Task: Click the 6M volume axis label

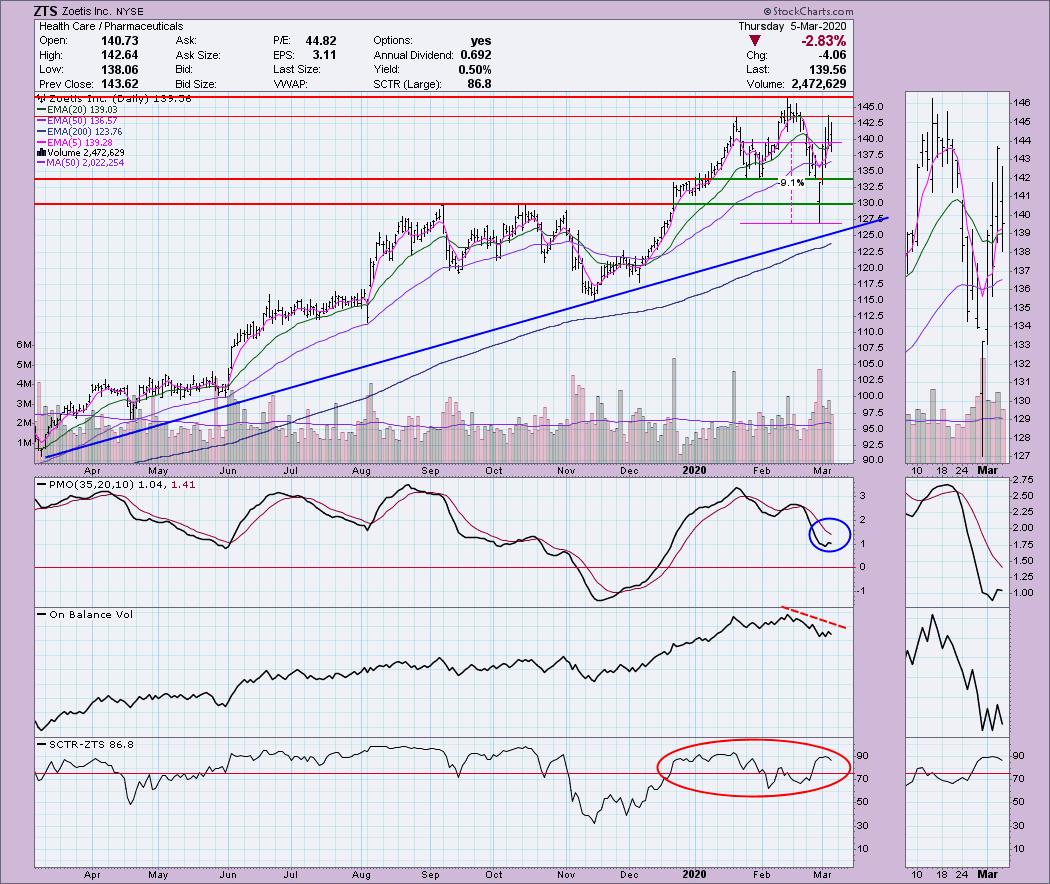Action: click(x=24, y=345)
